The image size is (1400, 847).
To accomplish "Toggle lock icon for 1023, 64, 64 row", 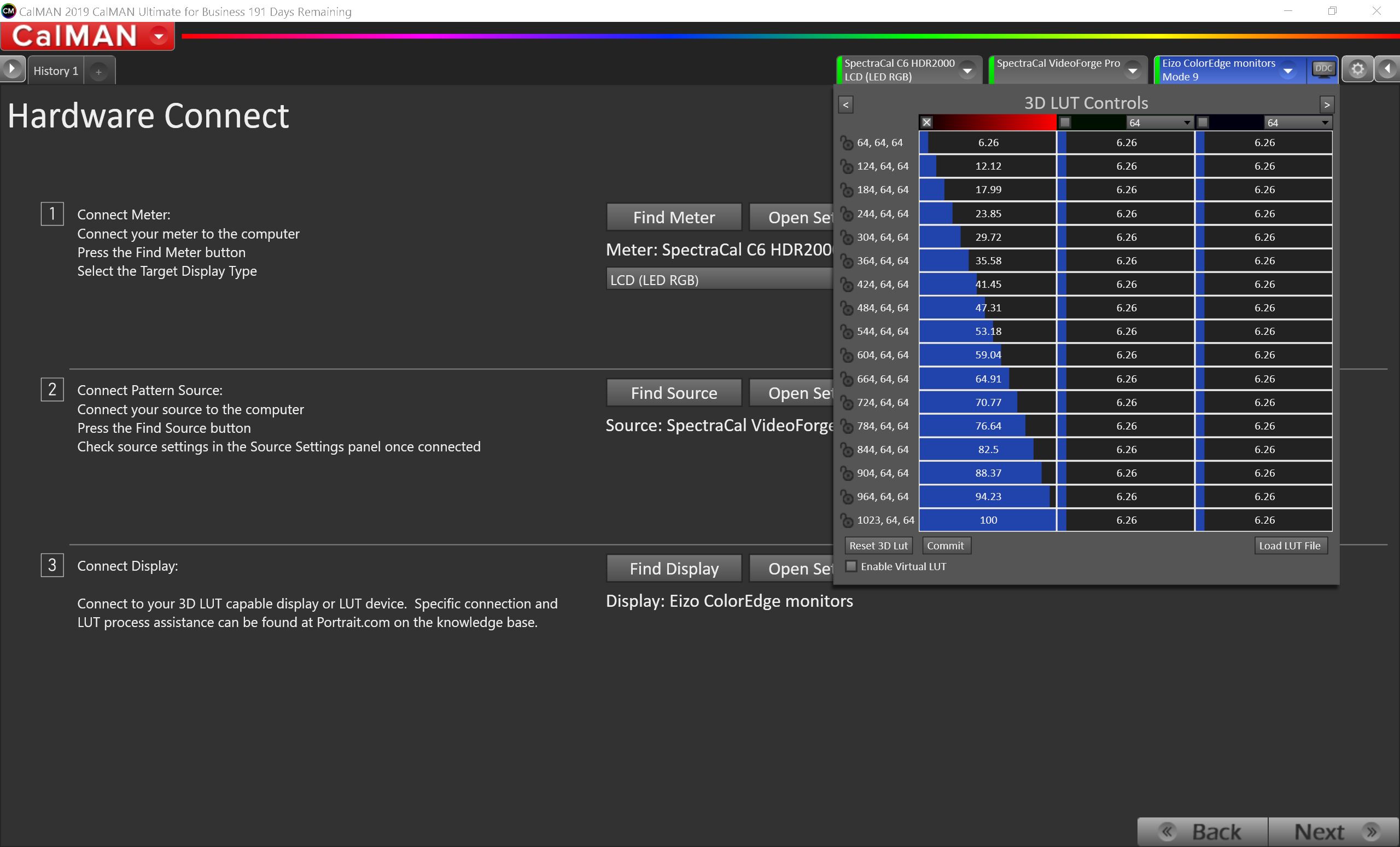I will (847, 520).
